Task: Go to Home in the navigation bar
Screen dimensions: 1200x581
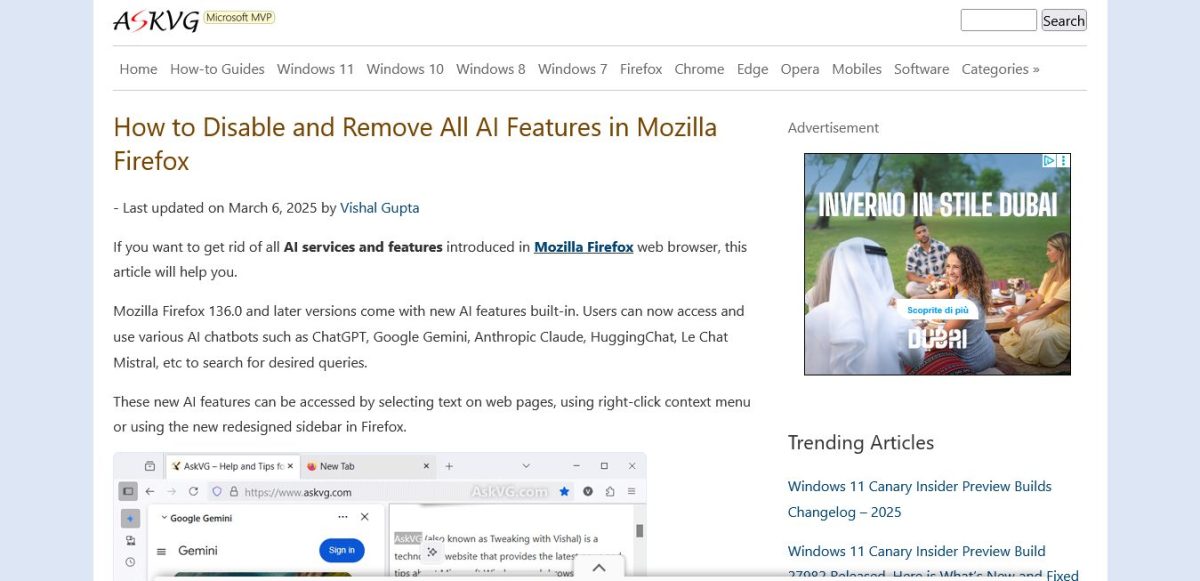Action: (x=138, y=69)
